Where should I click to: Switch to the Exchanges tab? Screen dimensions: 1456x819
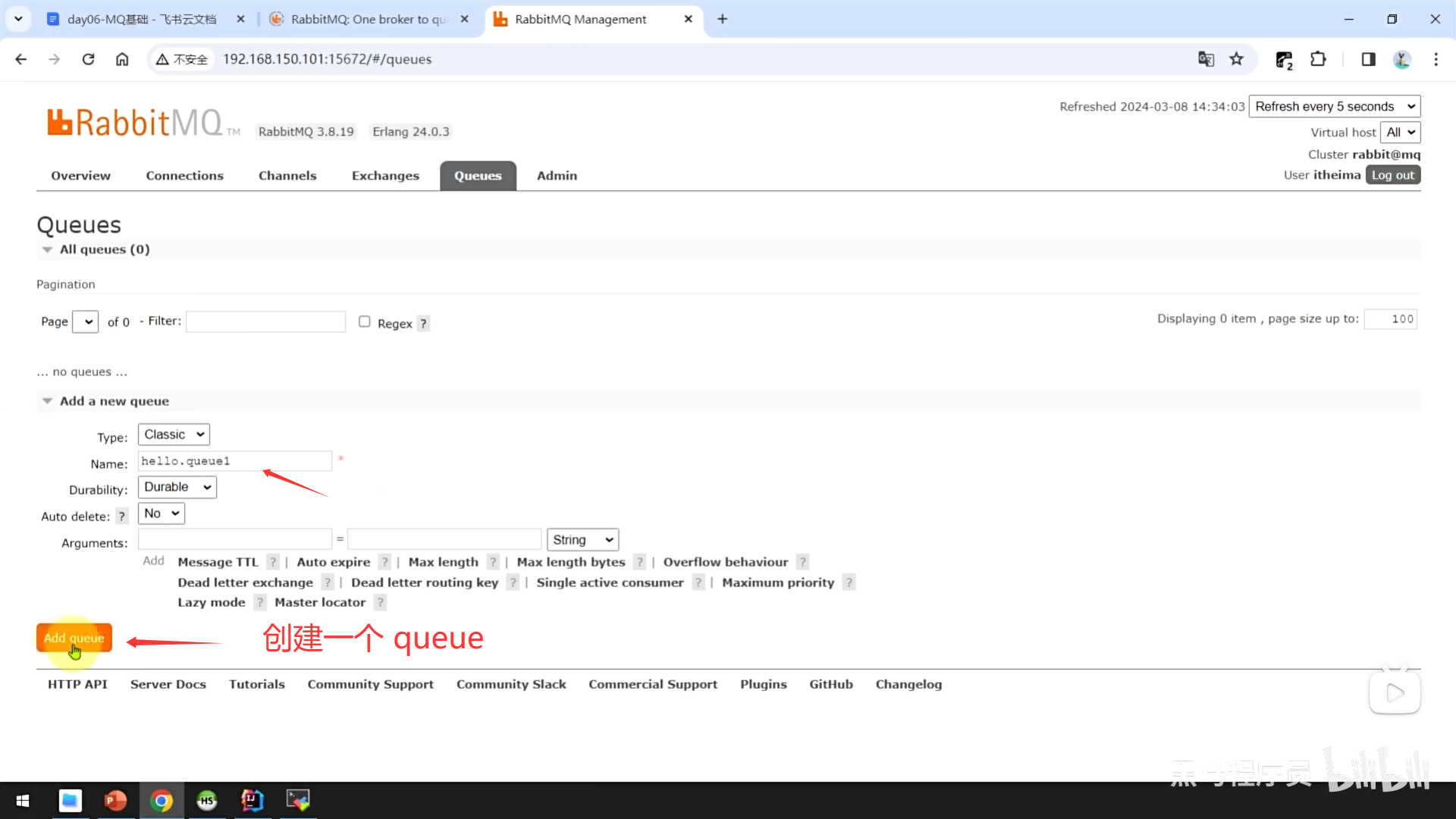(x=385, y=176)
